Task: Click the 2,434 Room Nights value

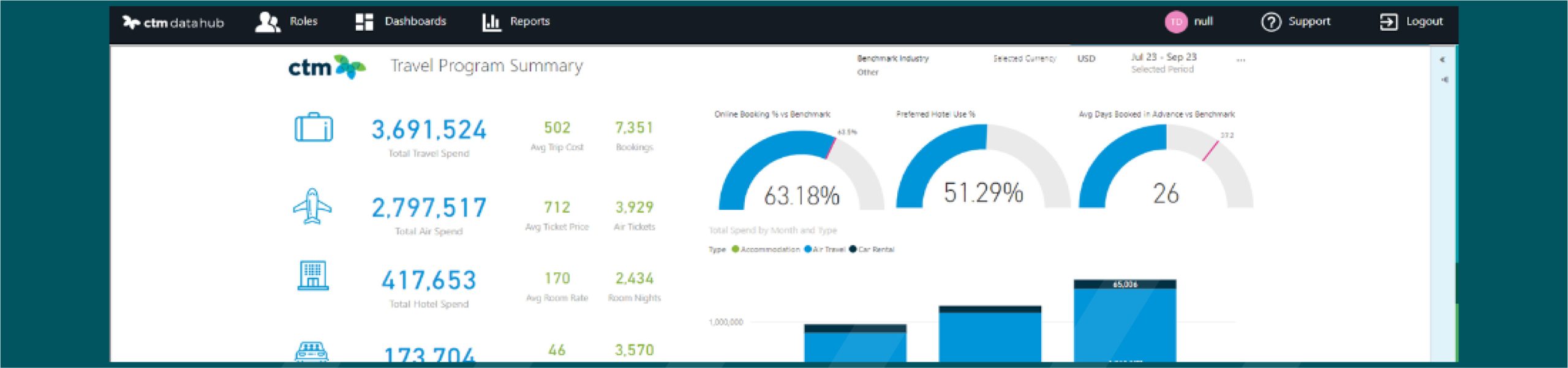Action: tap(635, 278)
